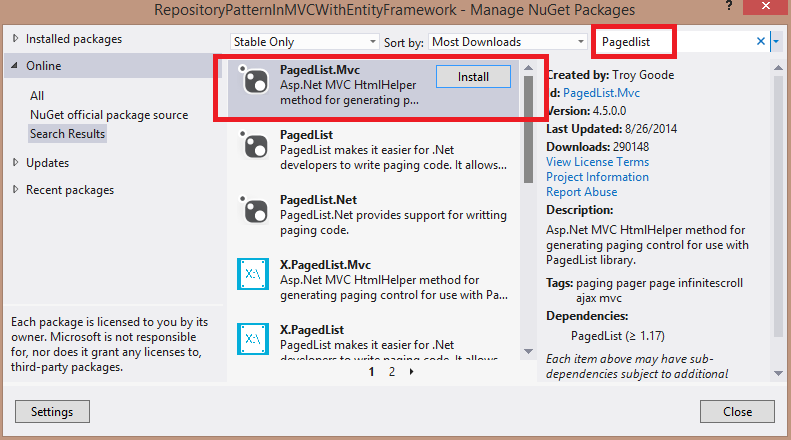Open the search box dropdown arrow
Image resolution: width=791 pixels, height=440 pixels.
point(776,41)
